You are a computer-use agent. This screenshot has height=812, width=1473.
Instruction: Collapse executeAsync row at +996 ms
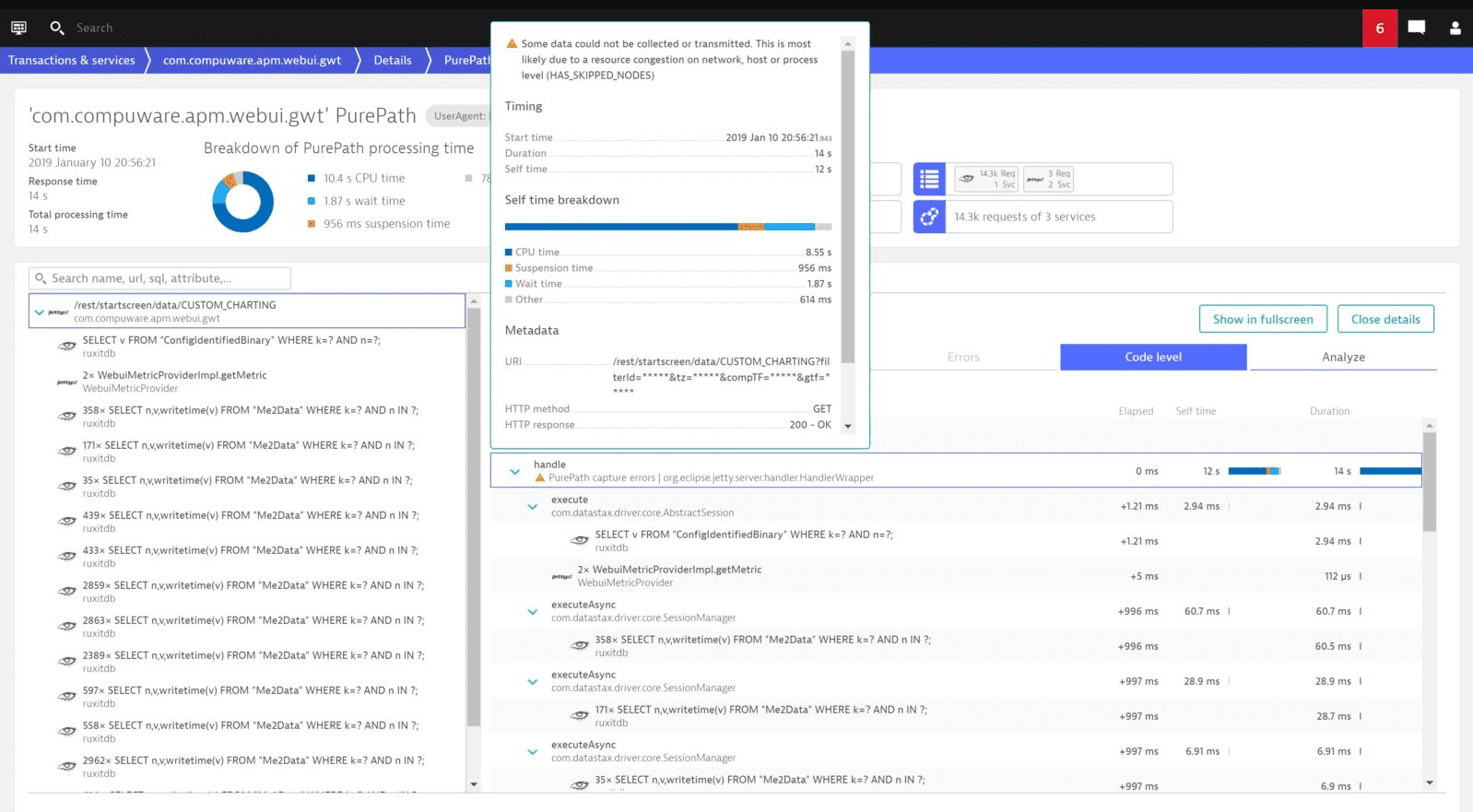tap(532, 611)
